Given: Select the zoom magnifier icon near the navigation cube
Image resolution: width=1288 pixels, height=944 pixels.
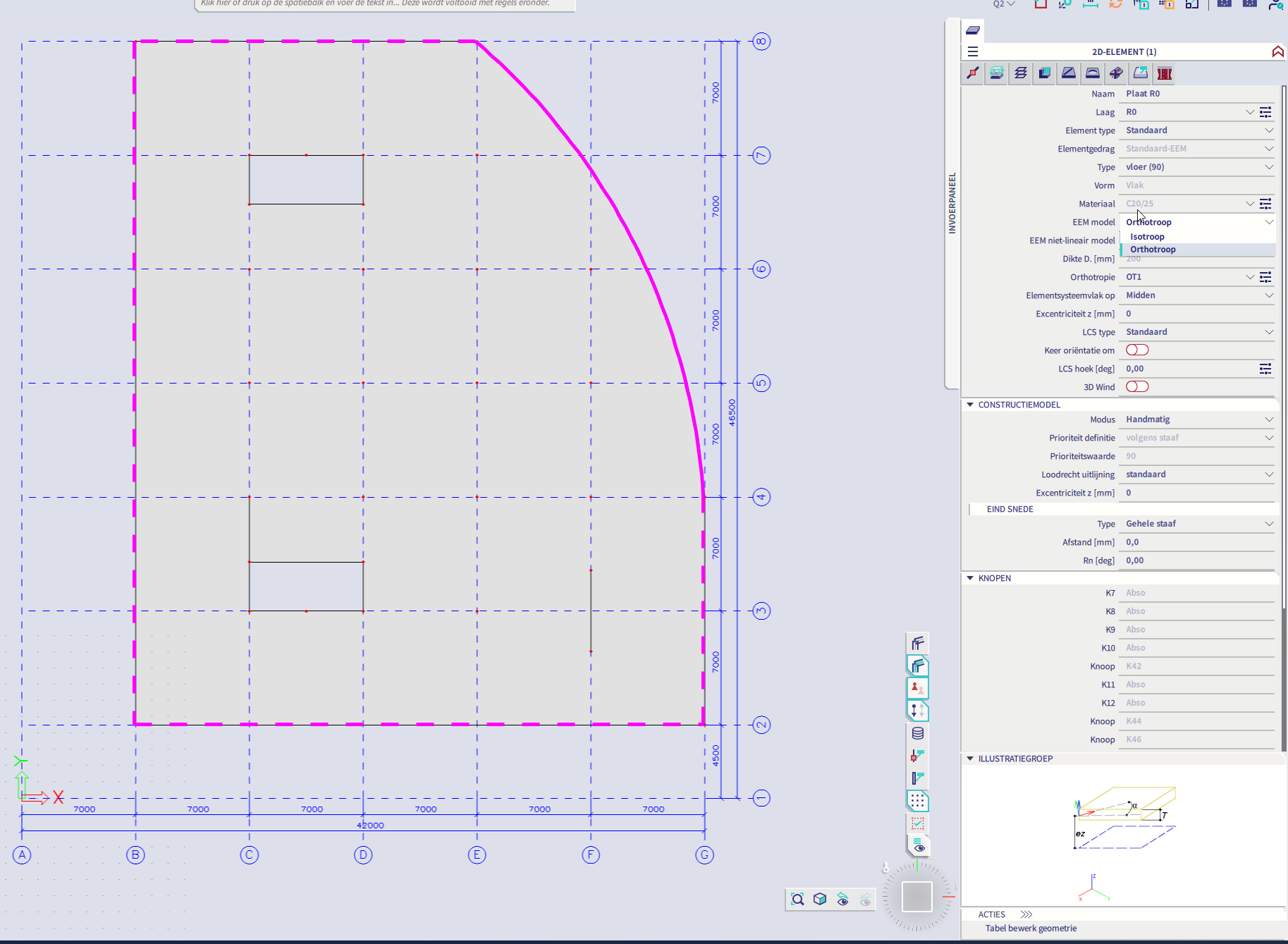Looking at the screenshot, I should tap(797, 900).
